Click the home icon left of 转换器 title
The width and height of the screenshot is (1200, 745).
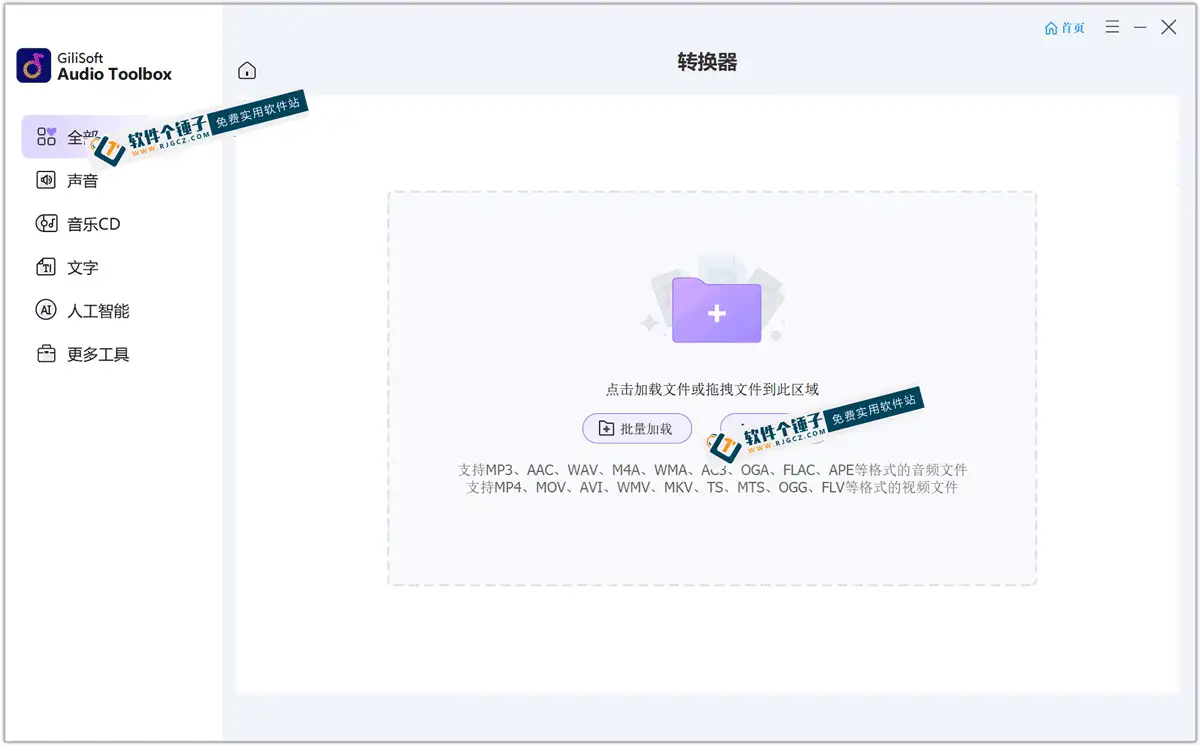click(x=247, y=70)
